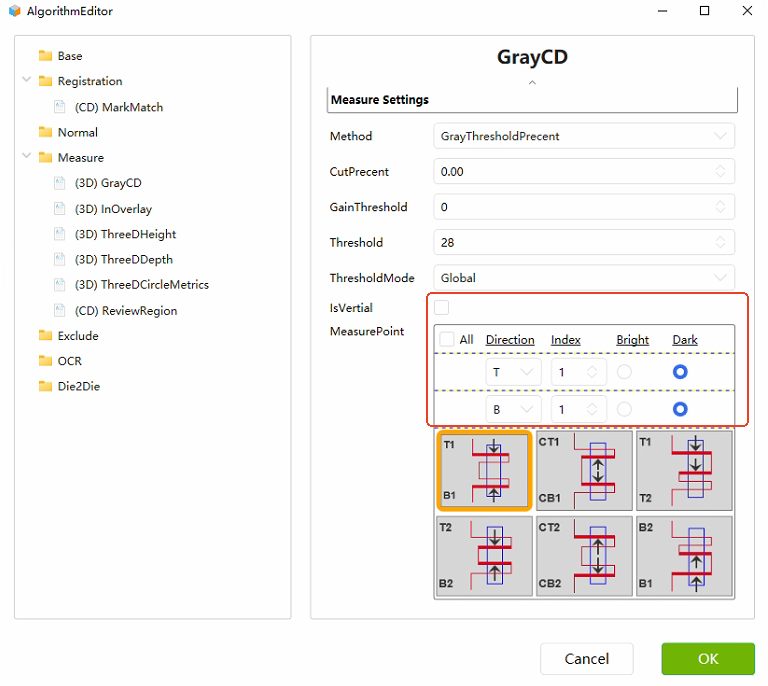Viewport: 768px width, 686px height.
Task: Open the Die2Die folder
Action: (78, 386)
